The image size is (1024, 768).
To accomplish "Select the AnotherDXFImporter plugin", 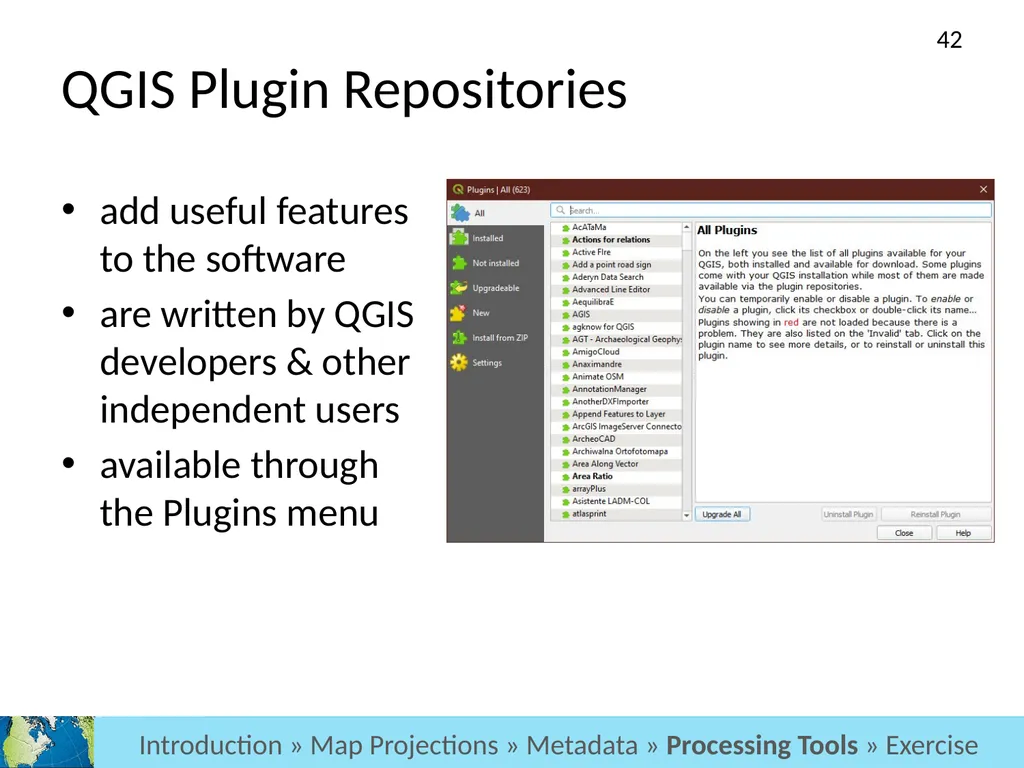I will pos(616,402).
